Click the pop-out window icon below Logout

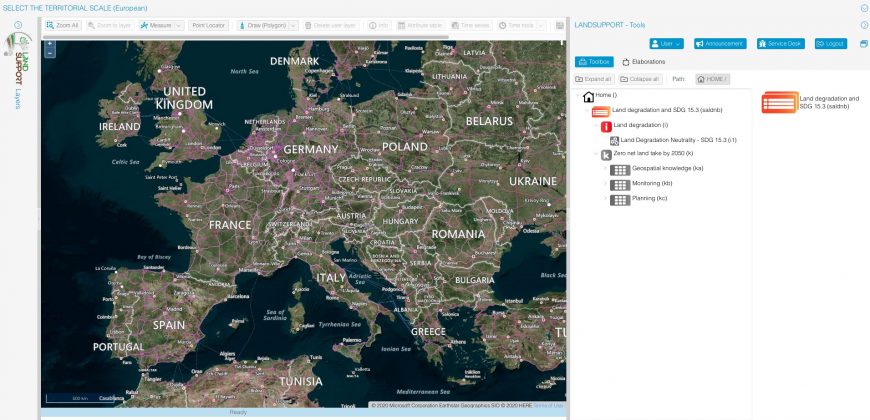coord(863,44)
